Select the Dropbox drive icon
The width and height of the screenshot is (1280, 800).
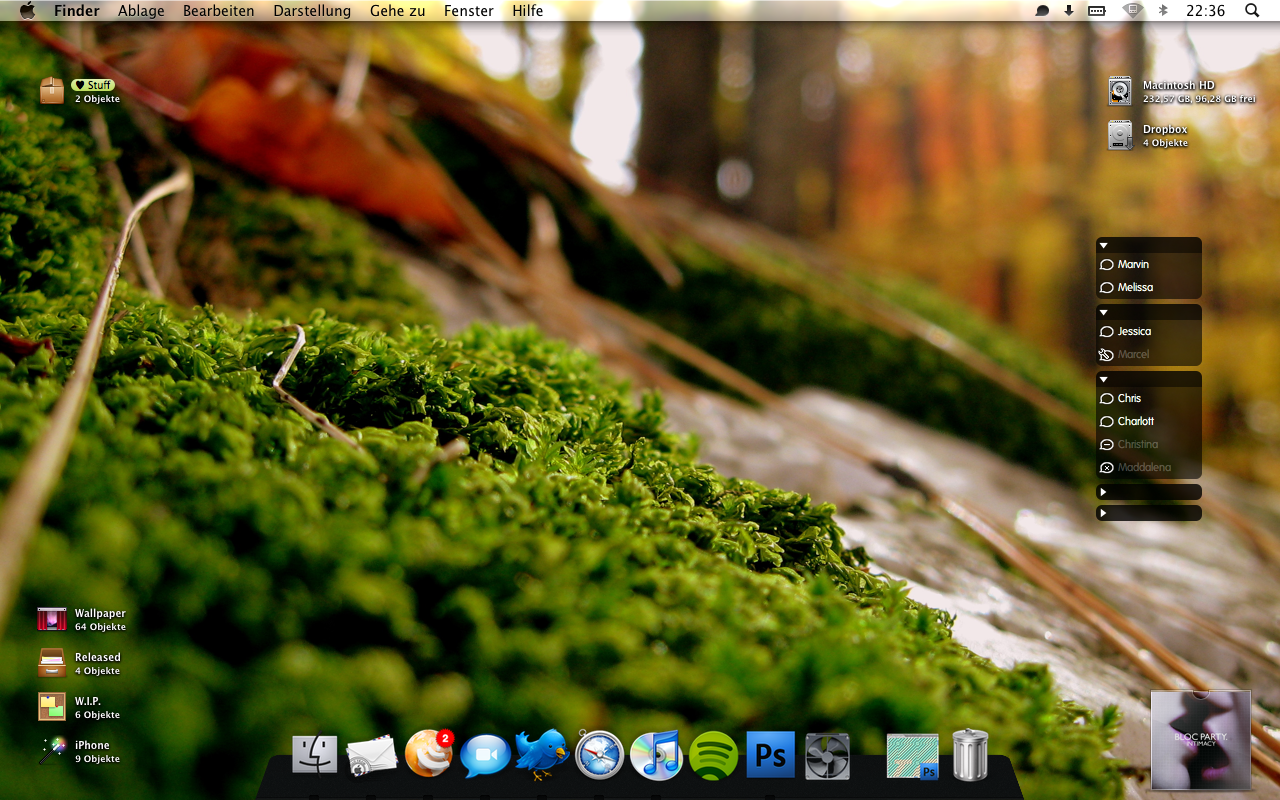tap(1120, 135)
